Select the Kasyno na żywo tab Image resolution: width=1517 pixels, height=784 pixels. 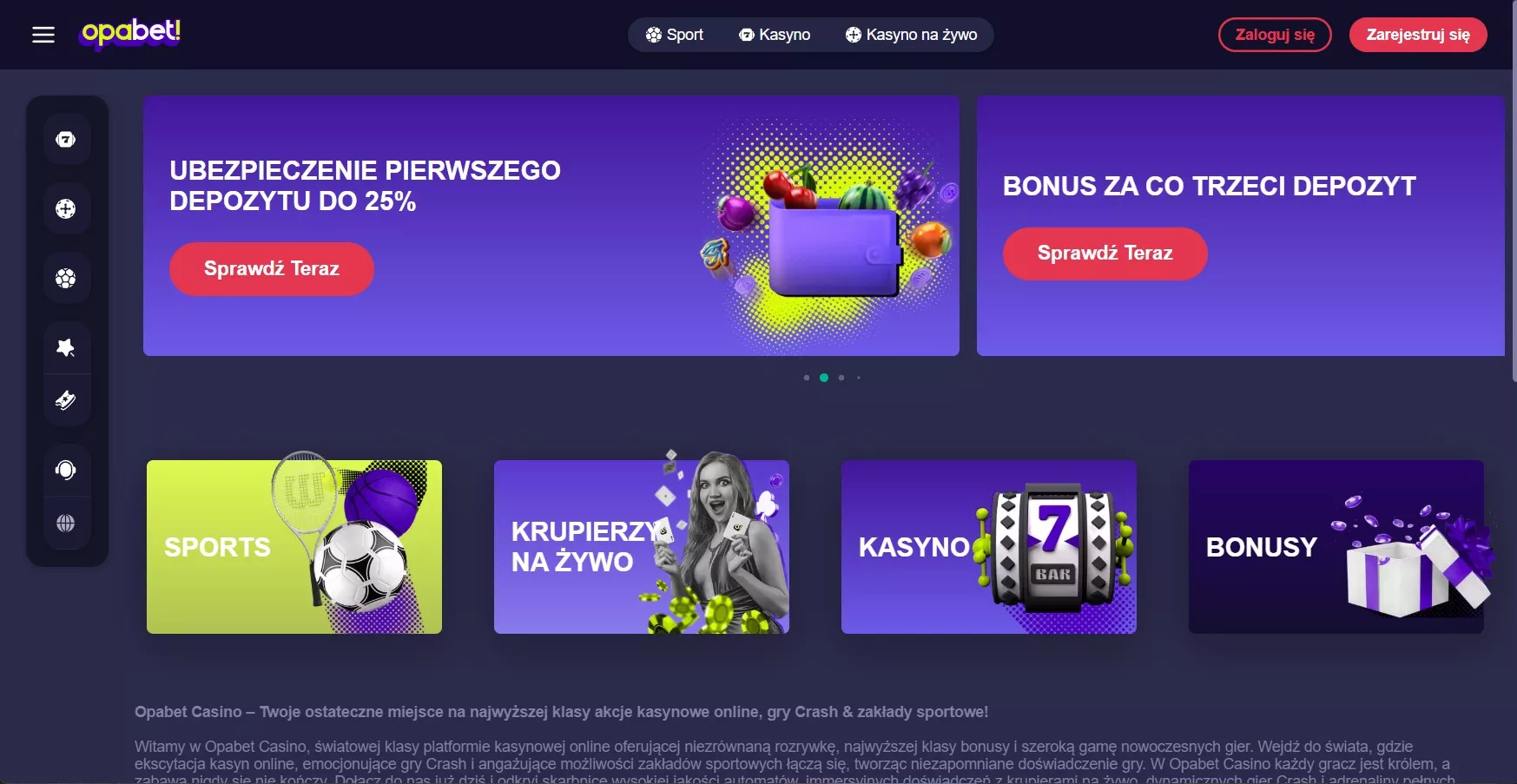click(911, 35)
